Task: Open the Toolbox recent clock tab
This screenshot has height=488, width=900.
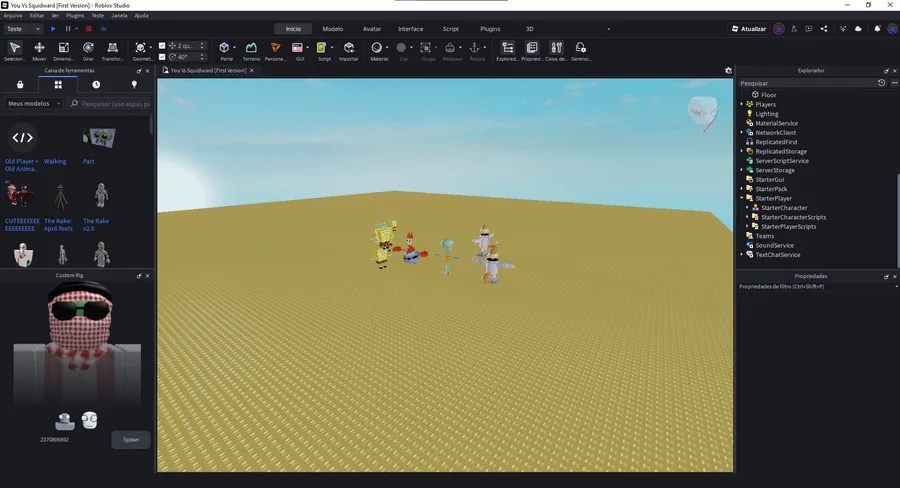Action: [x=96, y=84]
